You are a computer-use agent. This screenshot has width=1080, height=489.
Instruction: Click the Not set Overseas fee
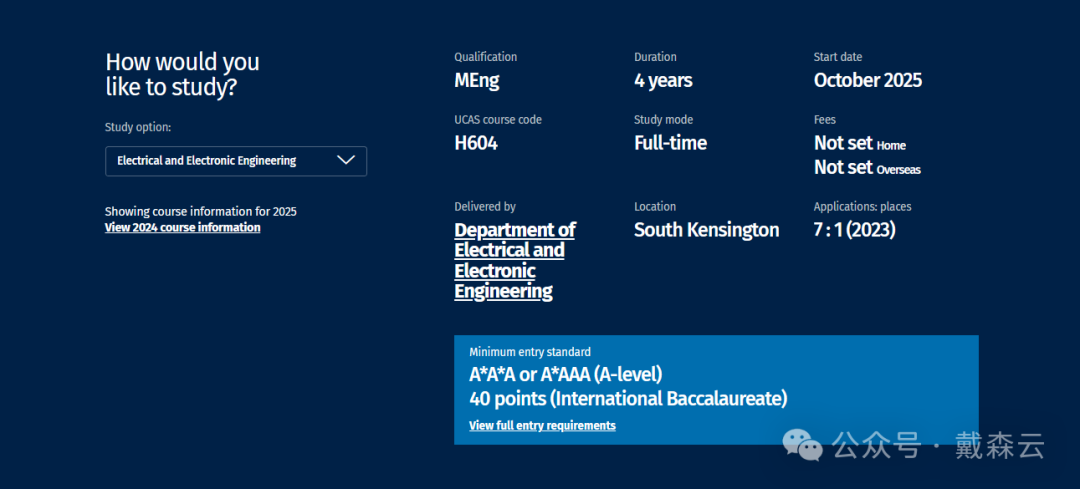(867, 168)
